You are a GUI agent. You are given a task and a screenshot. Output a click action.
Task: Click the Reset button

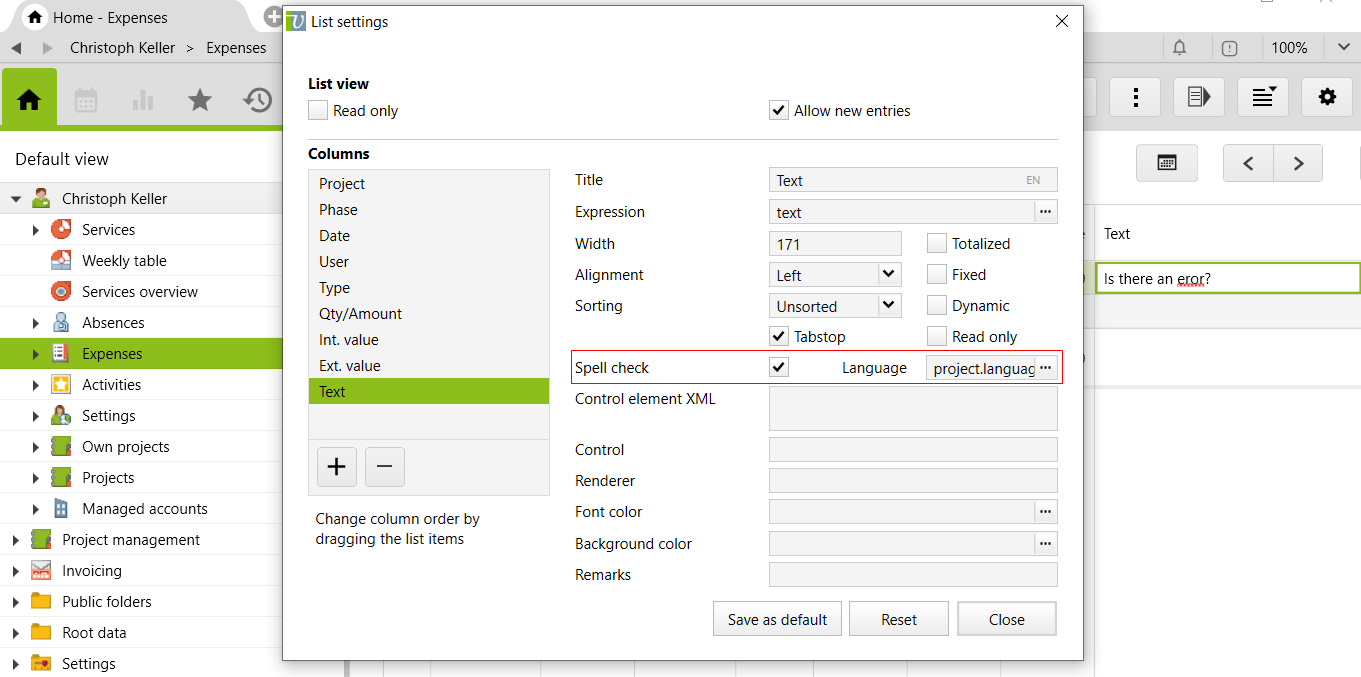(x=899, y=619)
